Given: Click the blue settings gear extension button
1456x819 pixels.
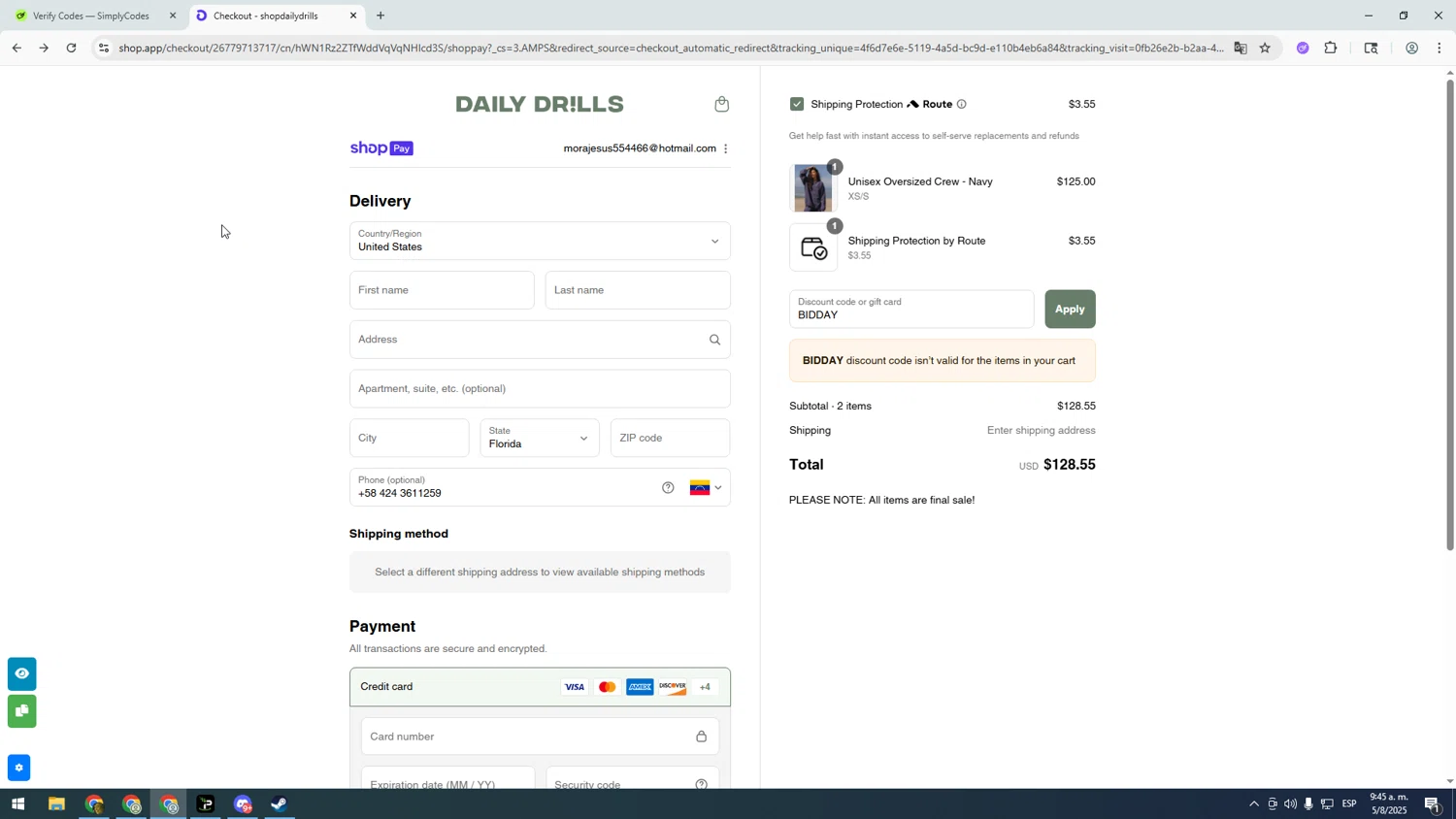Looking at the screenshot, I should (18, 768).
